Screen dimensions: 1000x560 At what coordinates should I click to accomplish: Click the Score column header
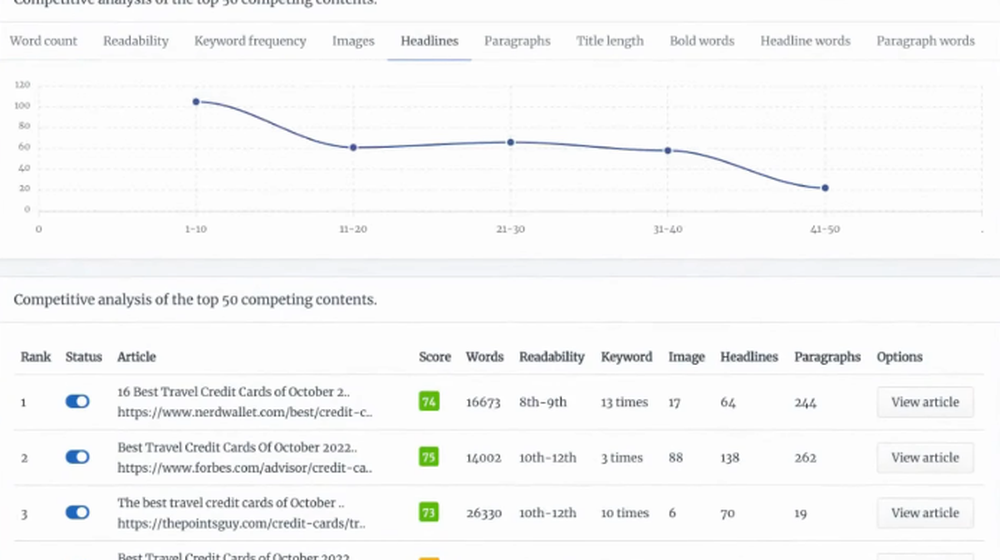435,357
